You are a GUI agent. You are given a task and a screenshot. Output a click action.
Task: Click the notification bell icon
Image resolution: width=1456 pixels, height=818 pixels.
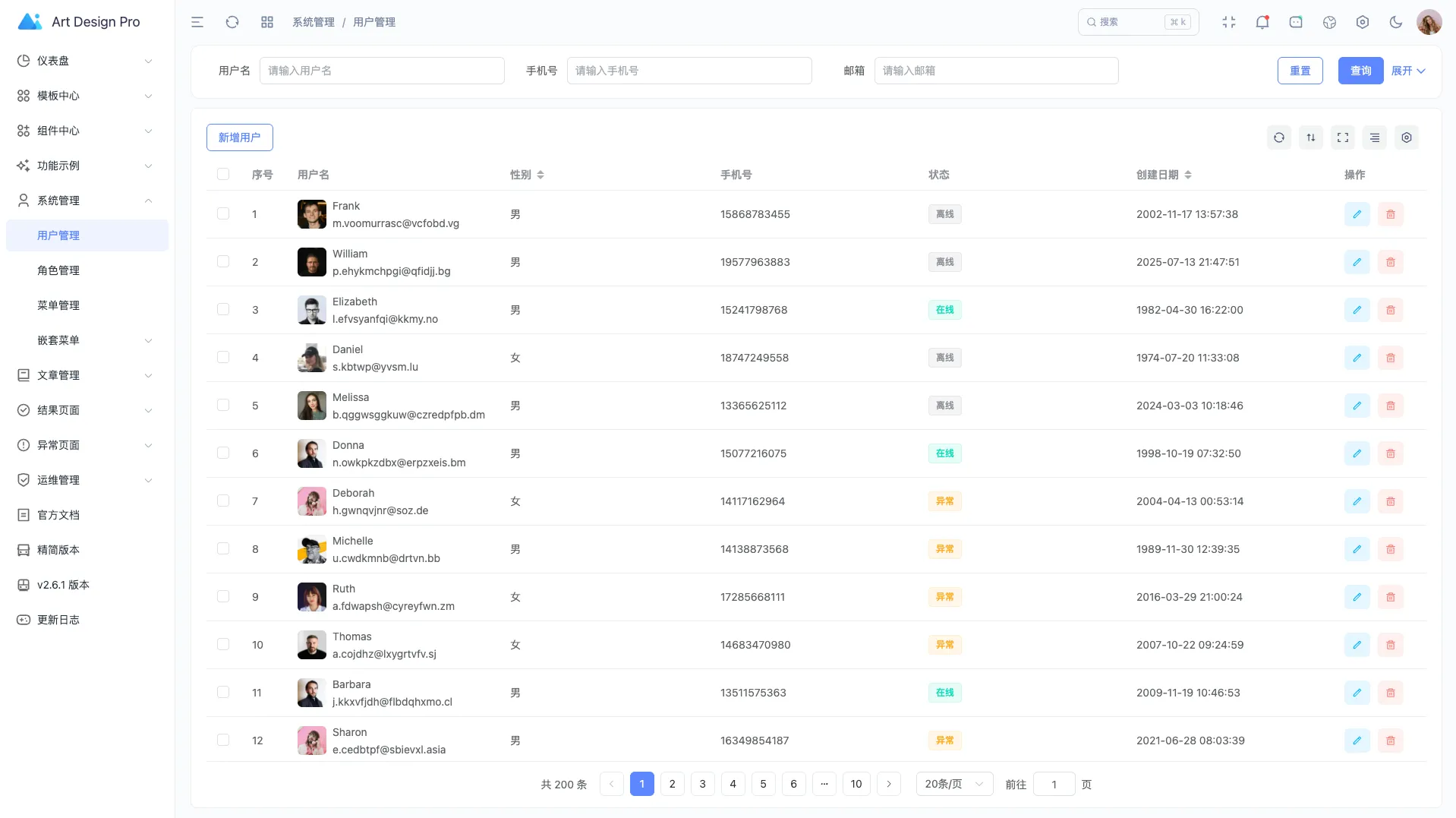1262,22
